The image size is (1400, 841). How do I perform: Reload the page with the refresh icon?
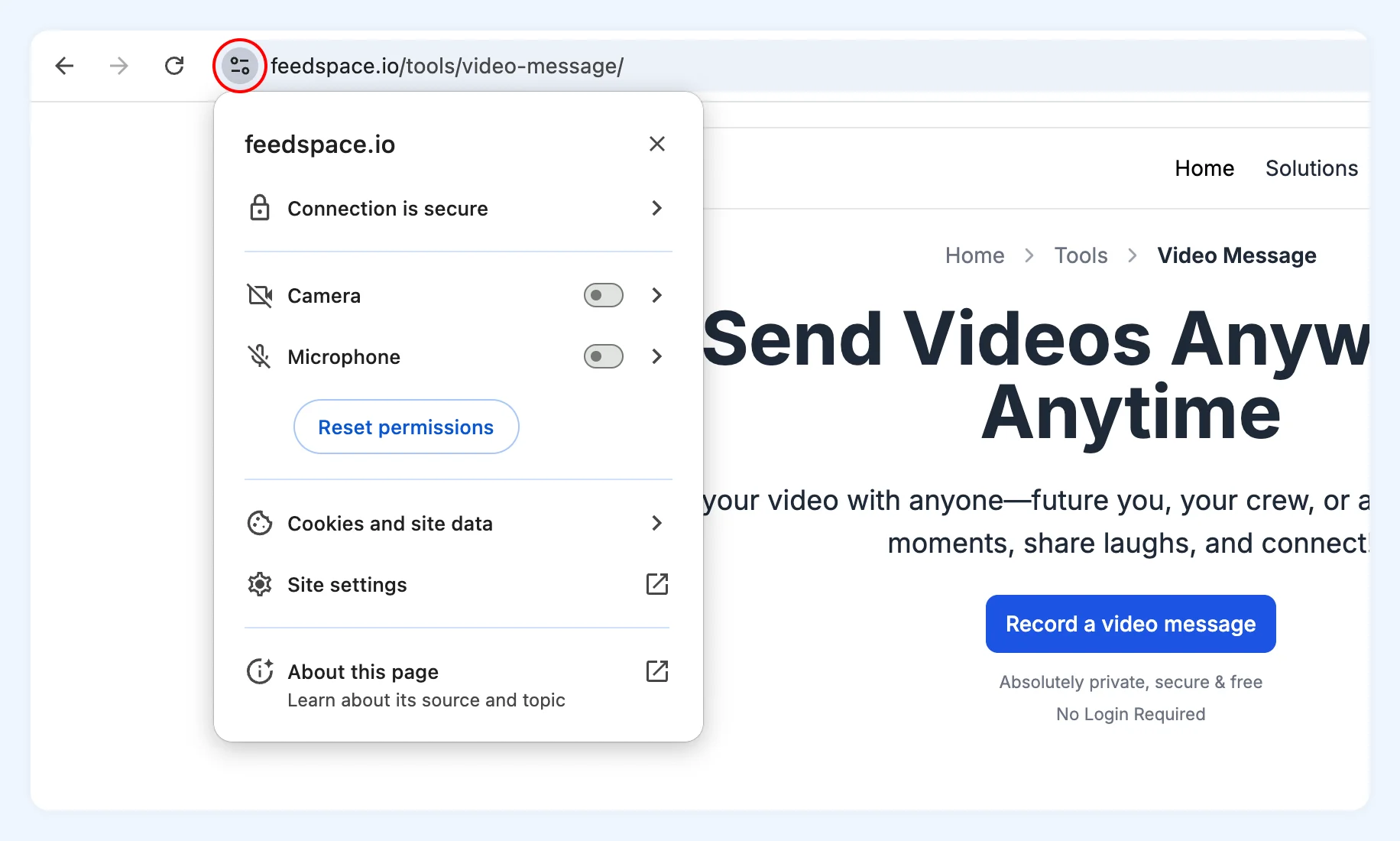coord(174,66)
